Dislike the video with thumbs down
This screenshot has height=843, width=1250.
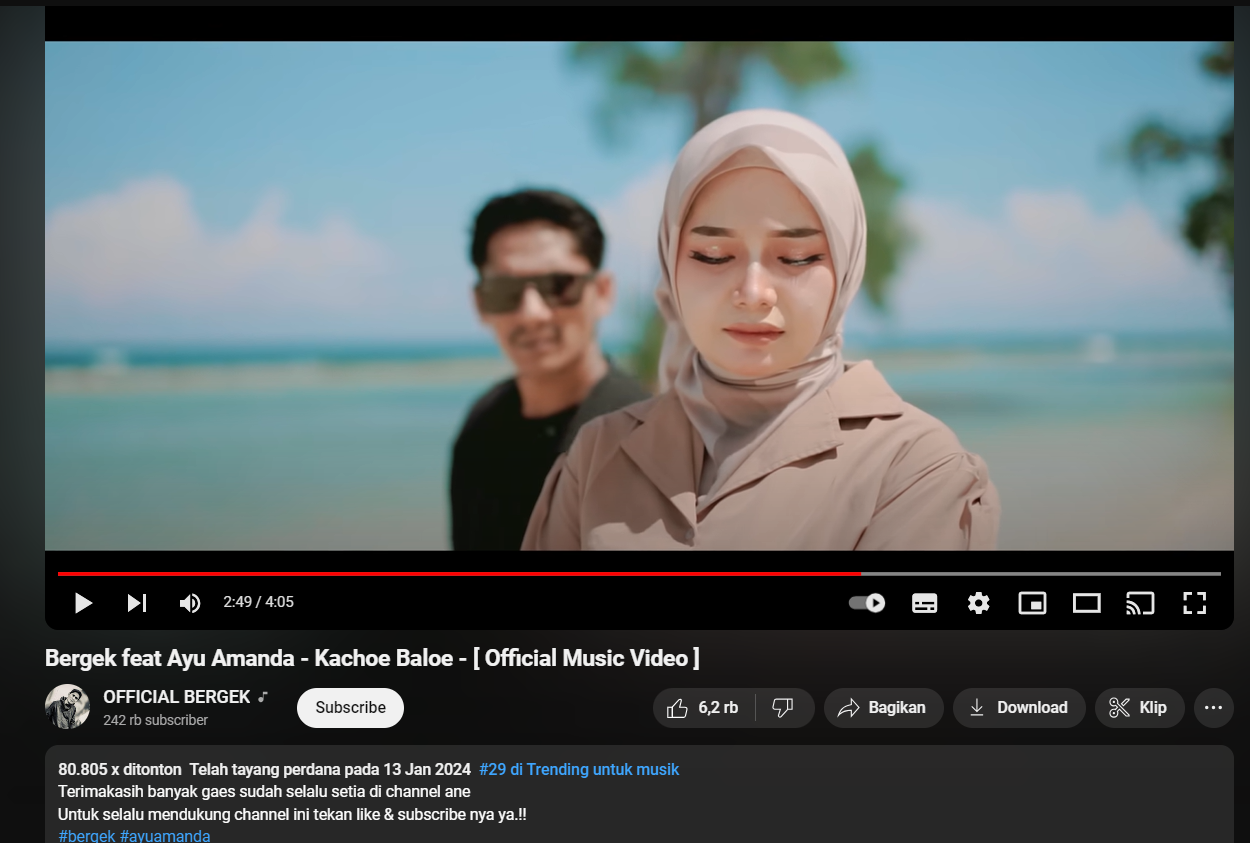[784, 708]
